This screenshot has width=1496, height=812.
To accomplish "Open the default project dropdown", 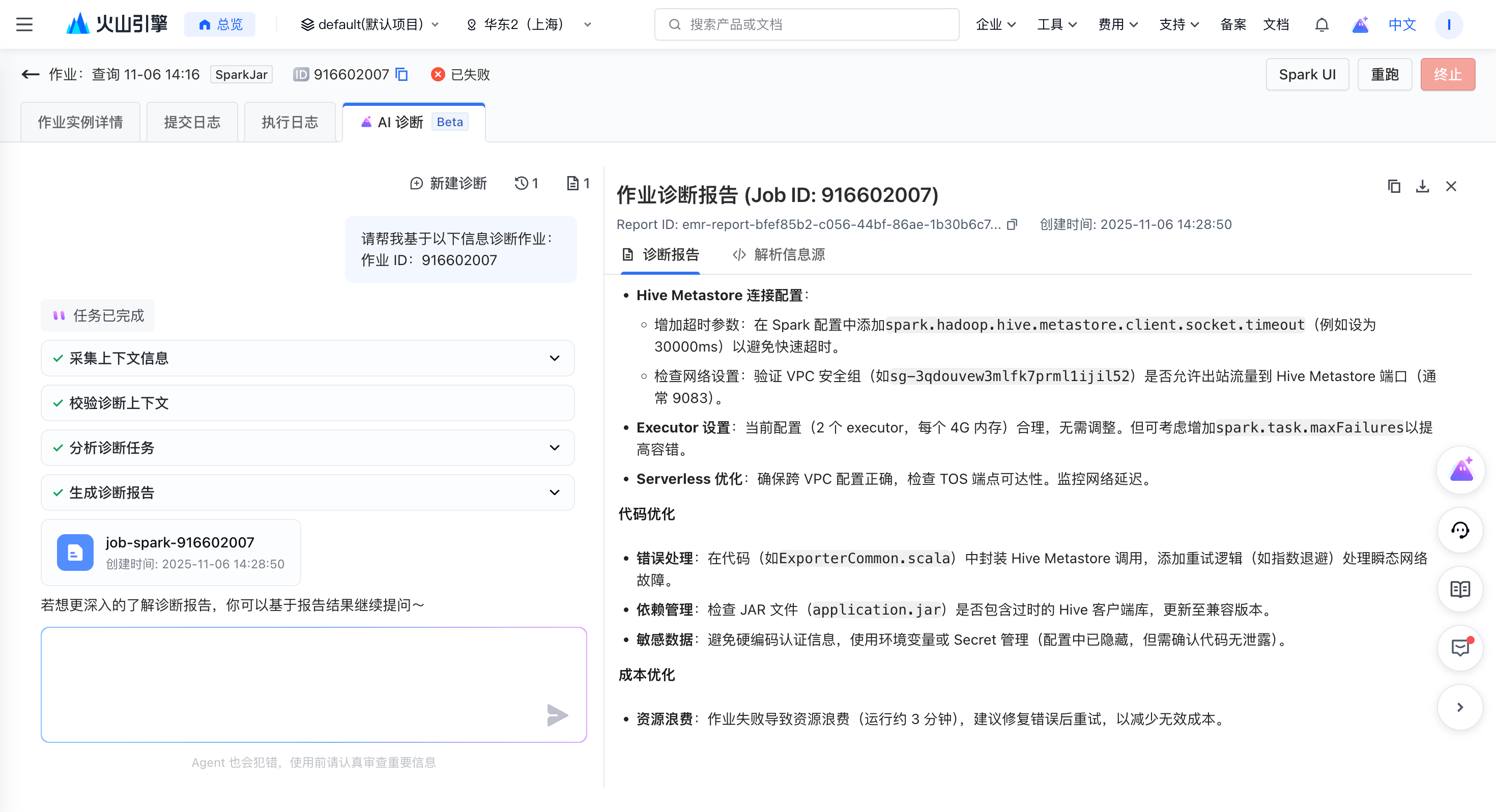I will 370,24.
